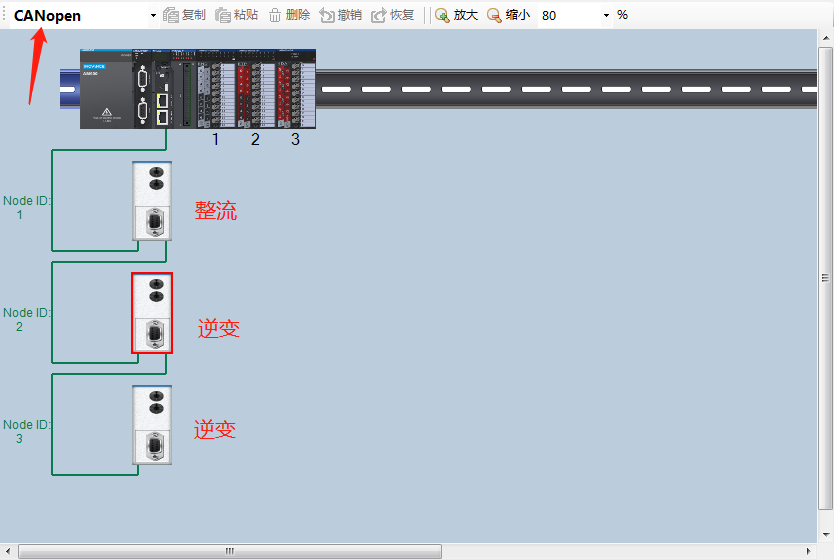Image resolution: width=834 pixels, height=560 pixels.
Task: Click the Redo (恢复) toolbar icon
Action: click(379, 15)
